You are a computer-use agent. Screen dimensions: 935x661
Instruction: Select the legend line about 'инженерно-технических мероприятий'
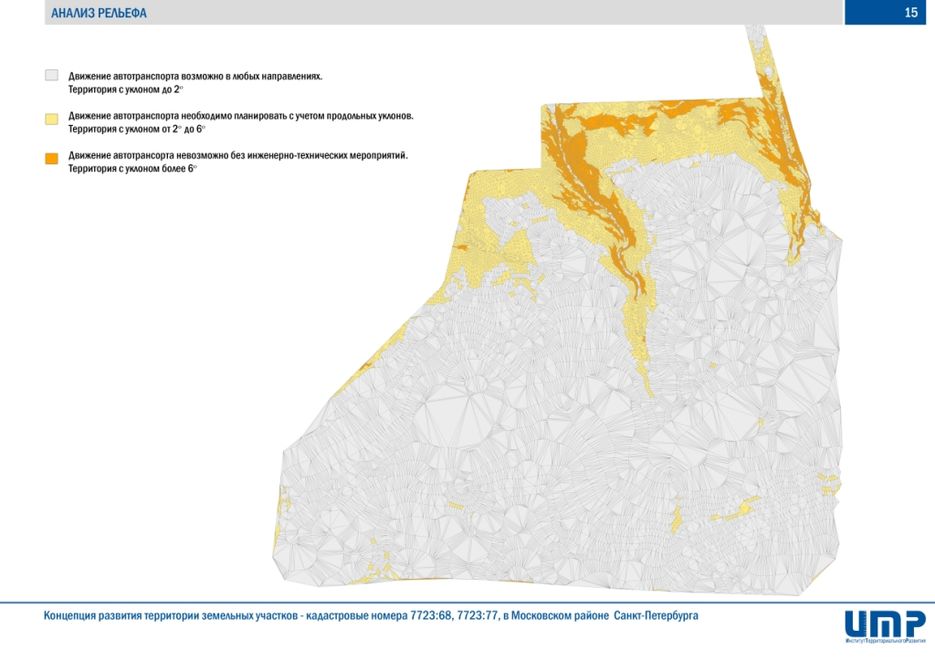(x=238, y=156)
